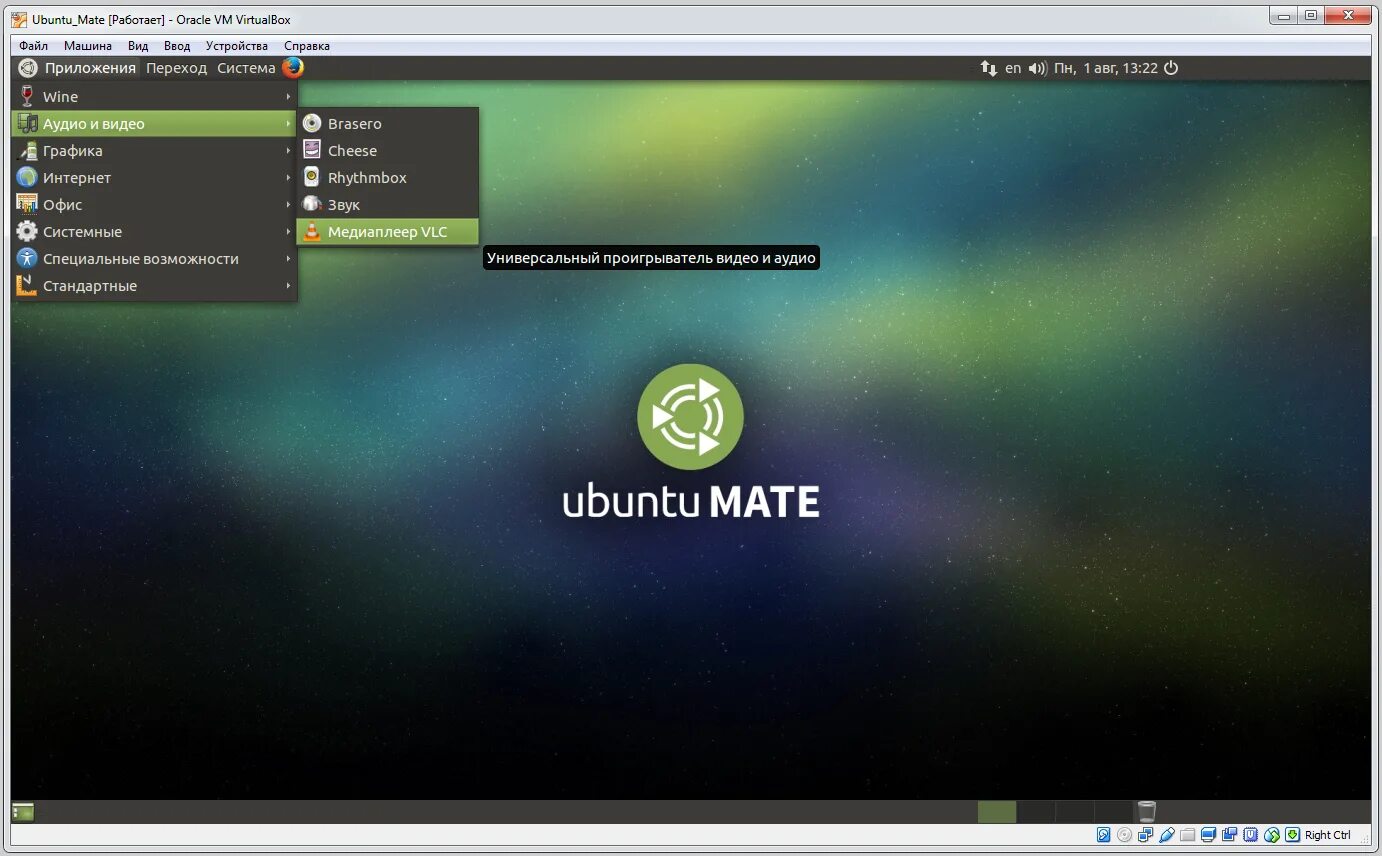Start Rhythmbox music player
1382x856 pixels.
tap(388, 178)
